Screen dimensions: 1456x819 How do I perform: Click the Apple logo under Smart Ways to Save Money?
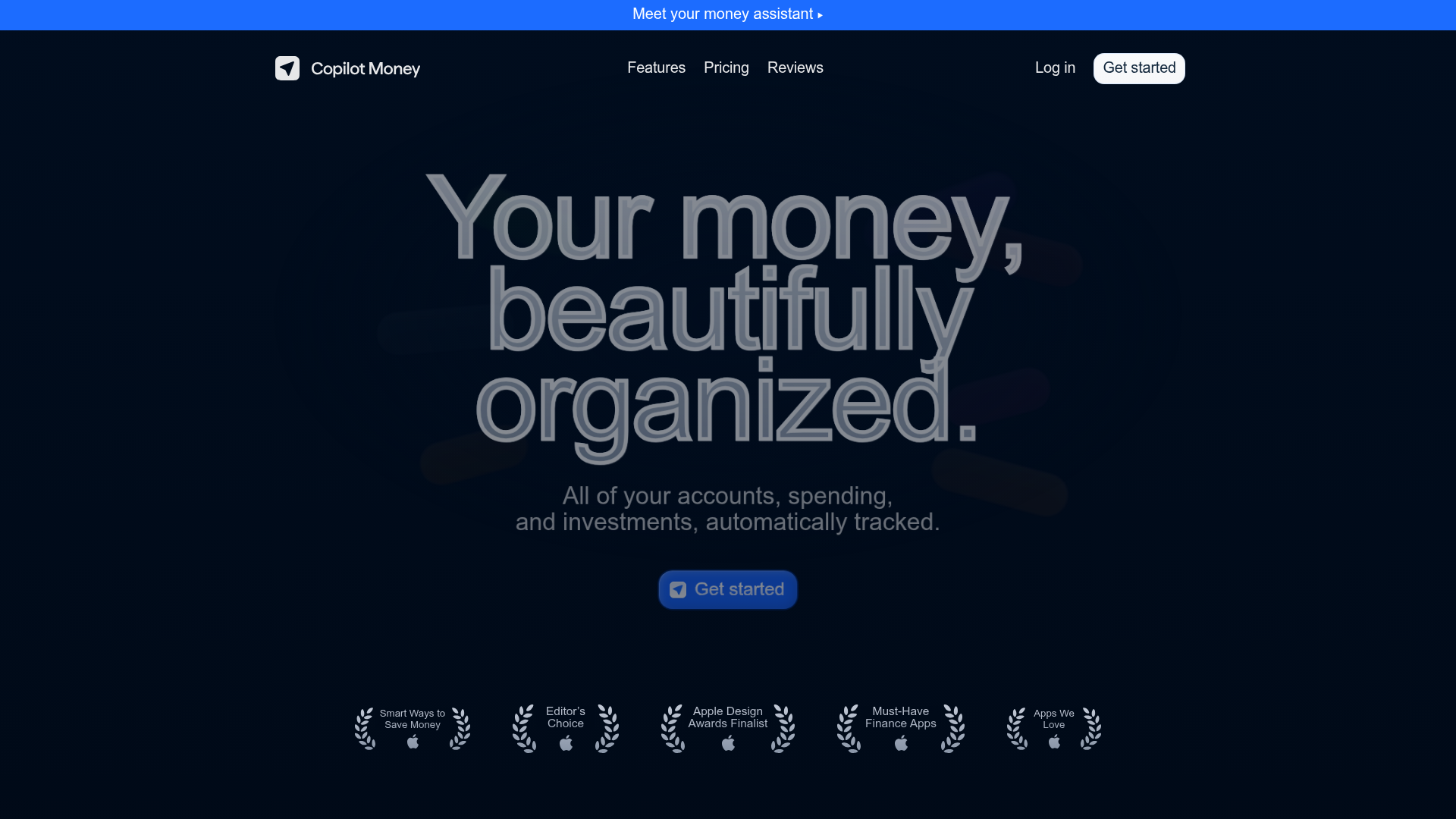coord(413,742)
